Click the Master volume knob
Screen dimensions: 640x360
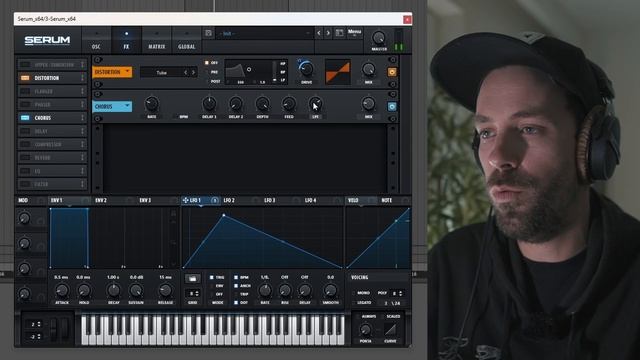click(x=379, y=38)
